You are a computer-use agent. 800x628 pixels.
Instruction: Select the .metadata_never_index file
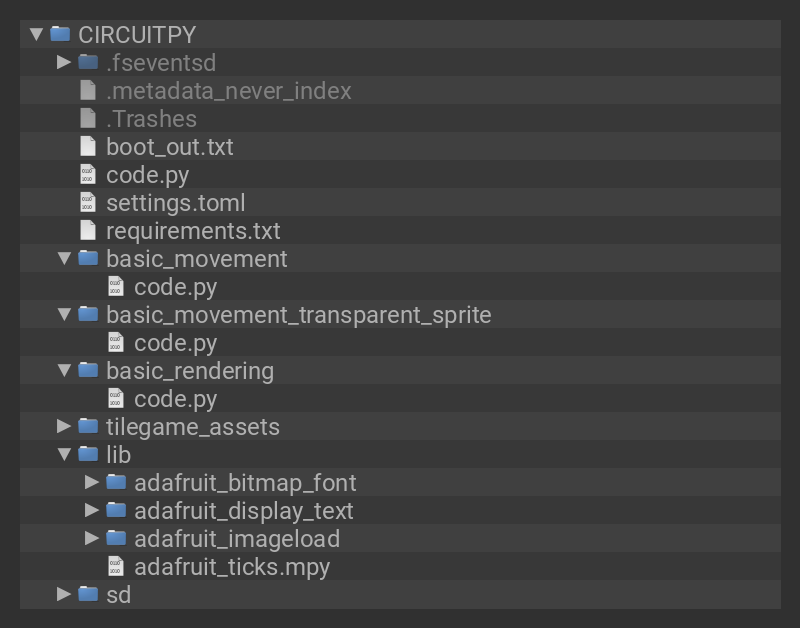228,91
